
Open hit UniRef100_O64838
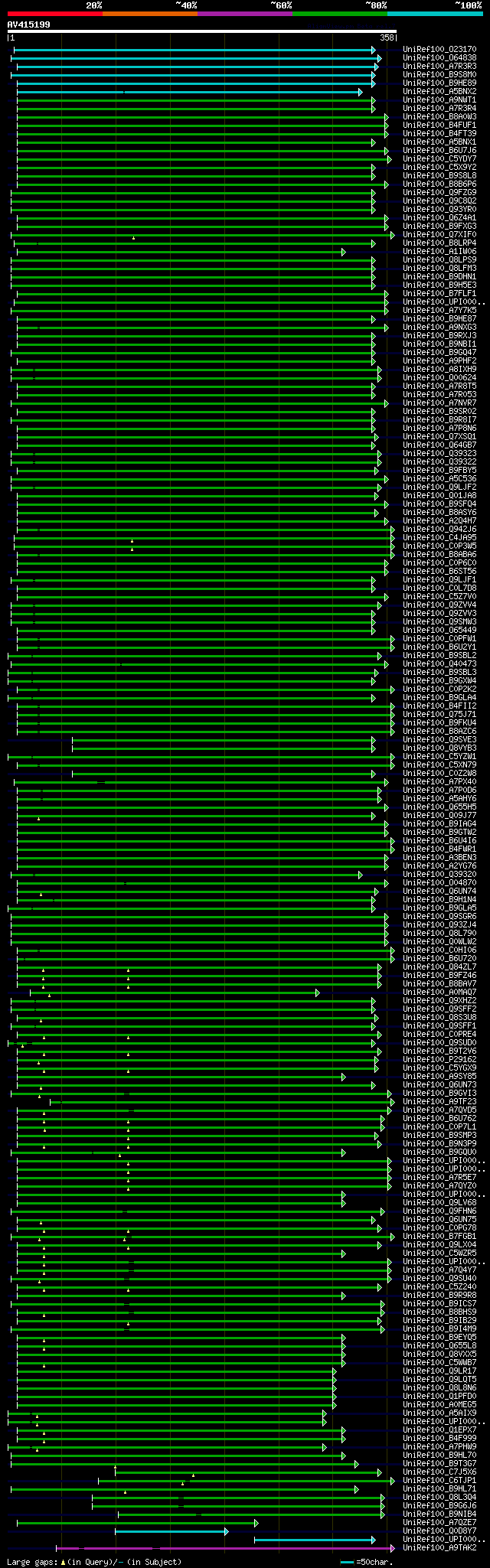439,58
